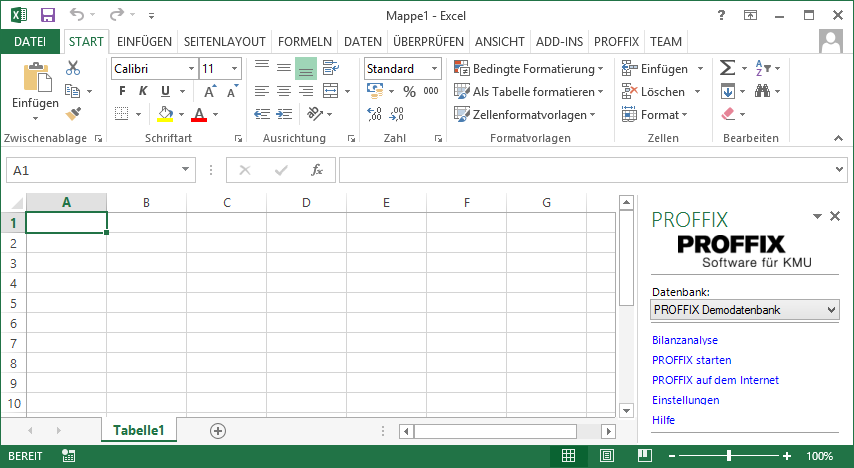Click PROFFIX starten link
The height and width of the screenshot is (468, 854).
[x=691, y=360]
